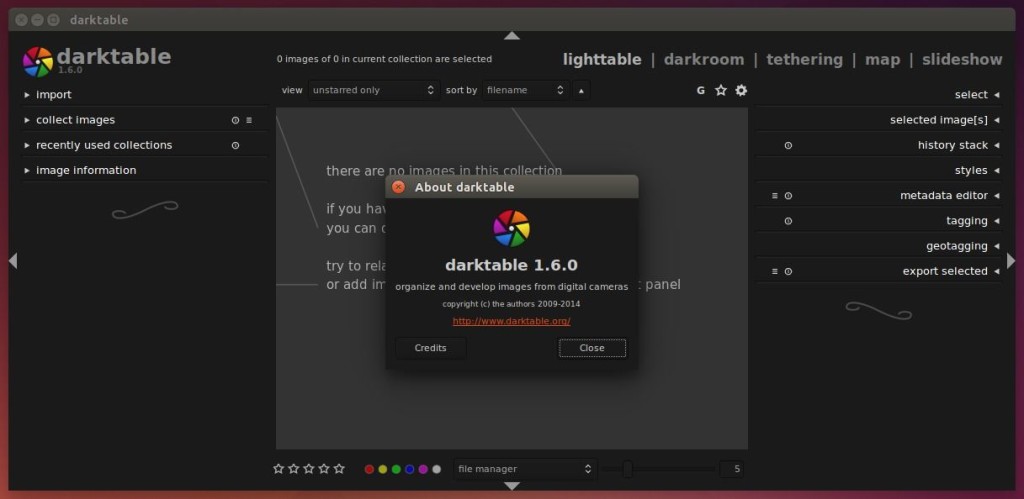
Task: Toggle star overlays on thumbnails
Action: click(x=720, y=90)
